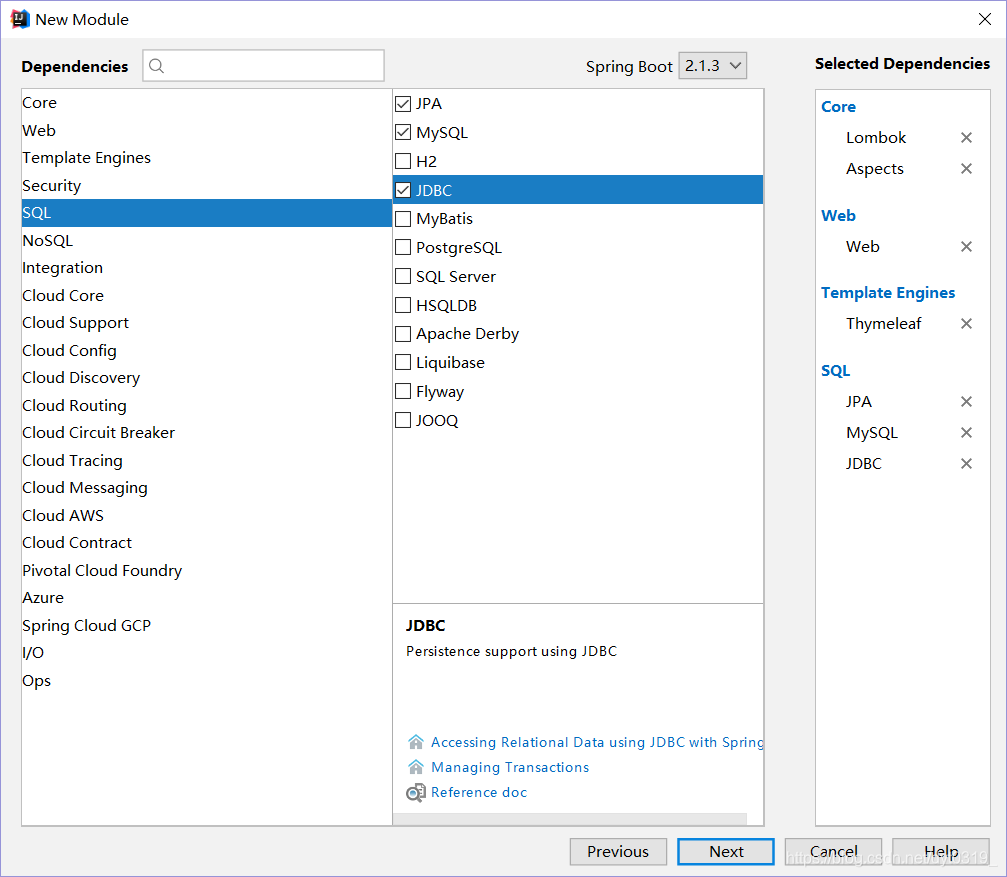Select the Integration category

click(206, 268)
